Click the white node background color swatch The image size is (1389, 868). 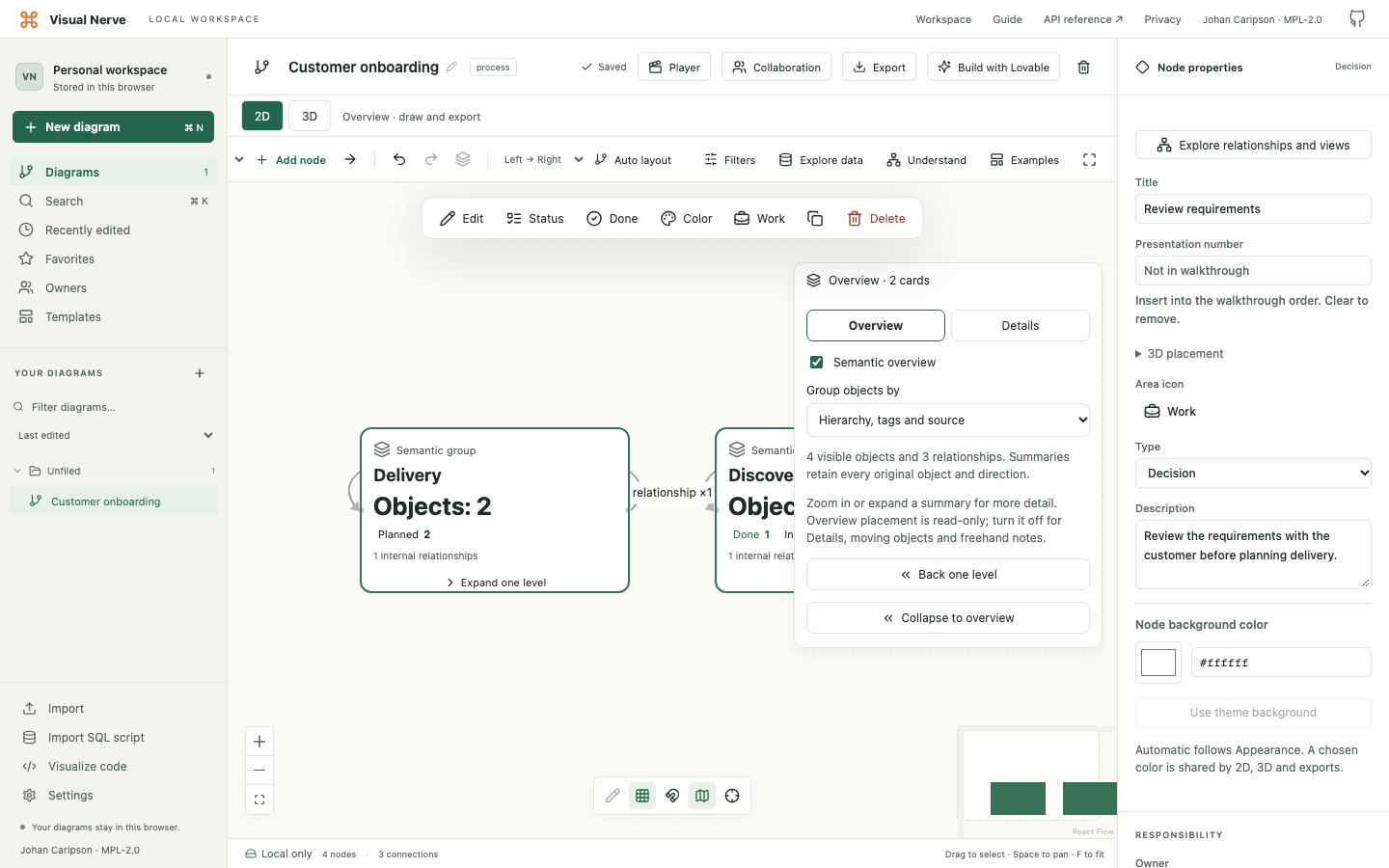point(1158,663)
